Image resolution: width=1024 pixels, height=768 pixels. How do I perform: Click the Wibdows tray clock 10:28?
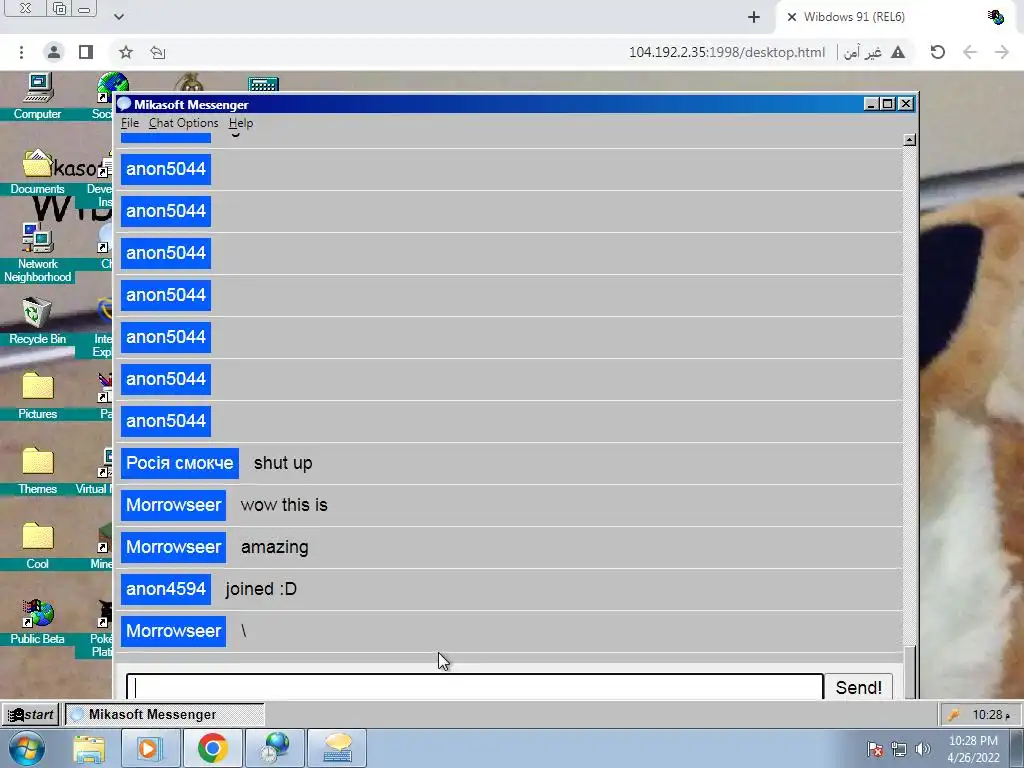click(x=991, y=714)
